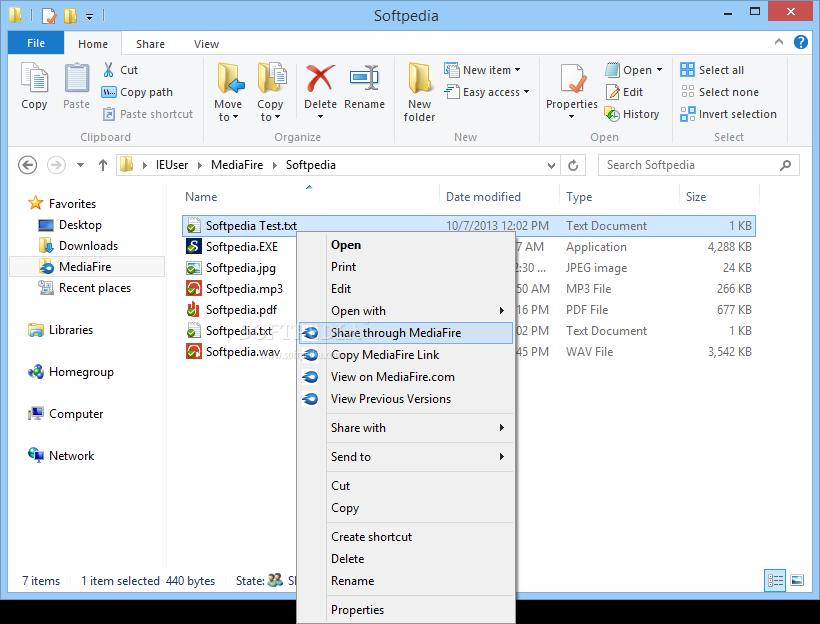Open the address bar history dropdown
Viewport: 820px width, 624px height.
[551, 166]
